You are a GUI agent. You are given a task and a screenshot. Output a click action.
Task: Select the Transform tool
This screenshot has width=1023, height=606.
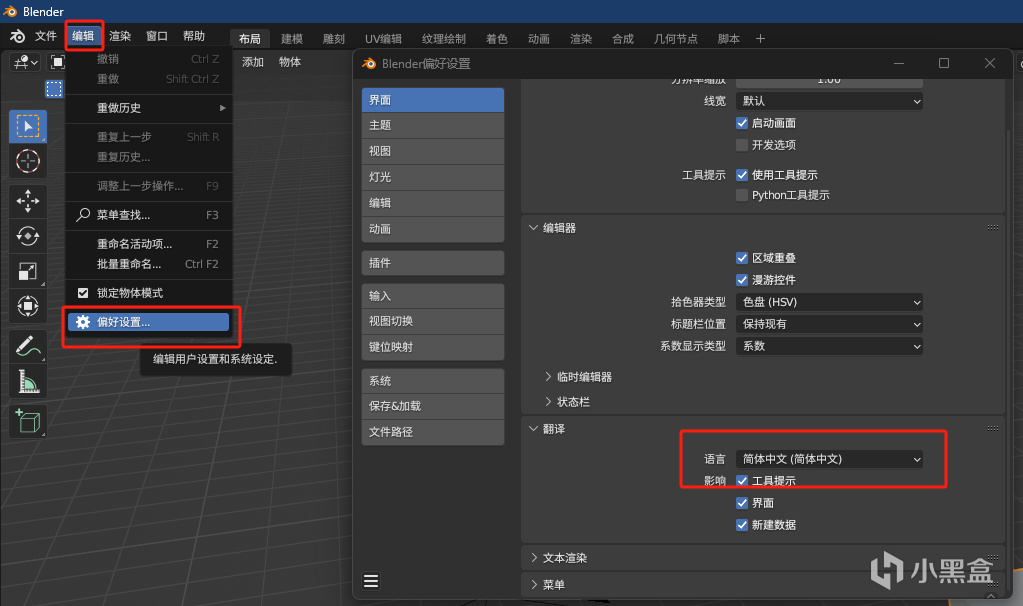pyautogui.click(x=27, y=305)
